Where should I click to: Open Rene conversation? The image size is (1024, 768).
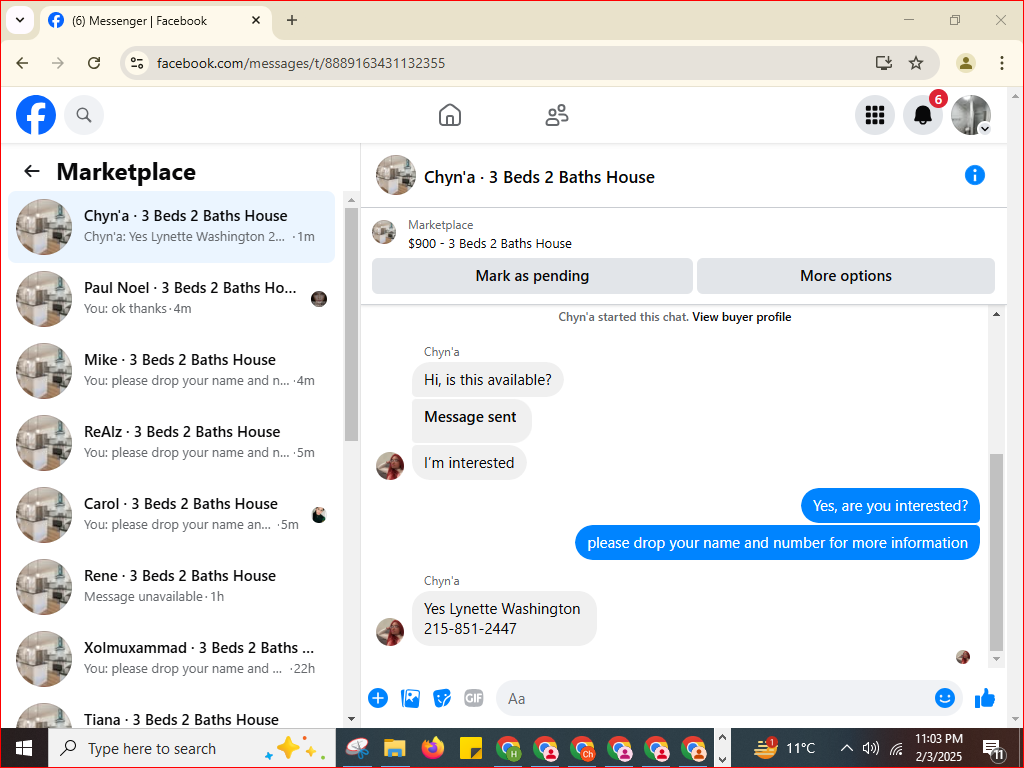[x=172, y=586]
